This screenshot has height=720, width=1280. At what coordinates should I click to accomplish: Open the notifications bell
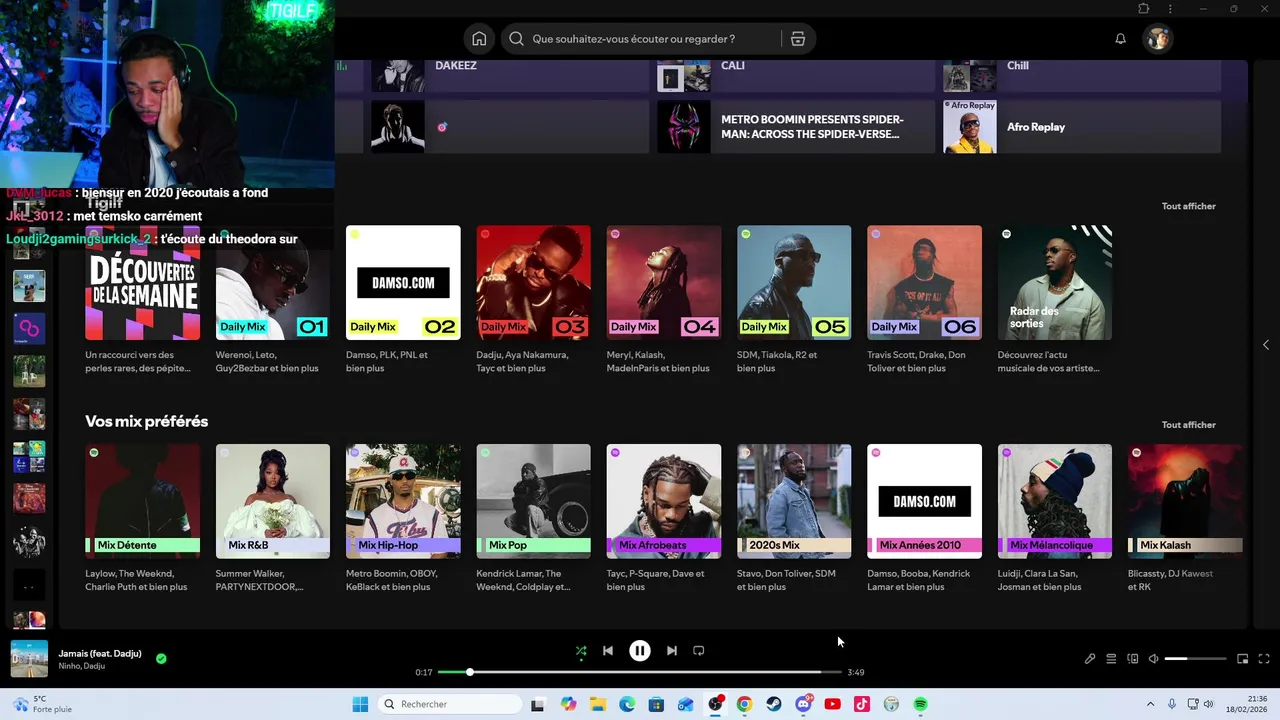(1120, 39)
